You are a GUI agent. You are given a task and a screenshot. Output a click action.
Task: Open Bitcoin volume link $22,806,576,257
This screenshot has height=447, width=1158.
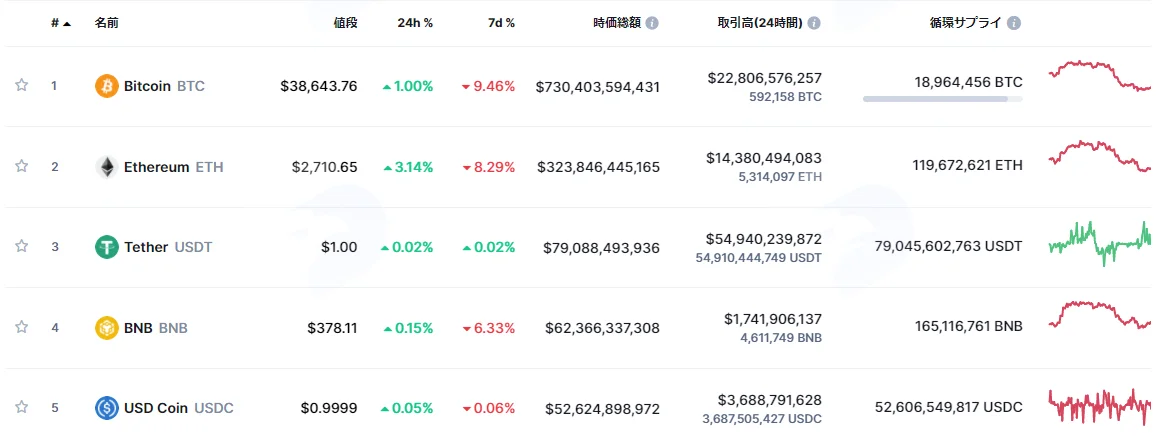[764, 78]
